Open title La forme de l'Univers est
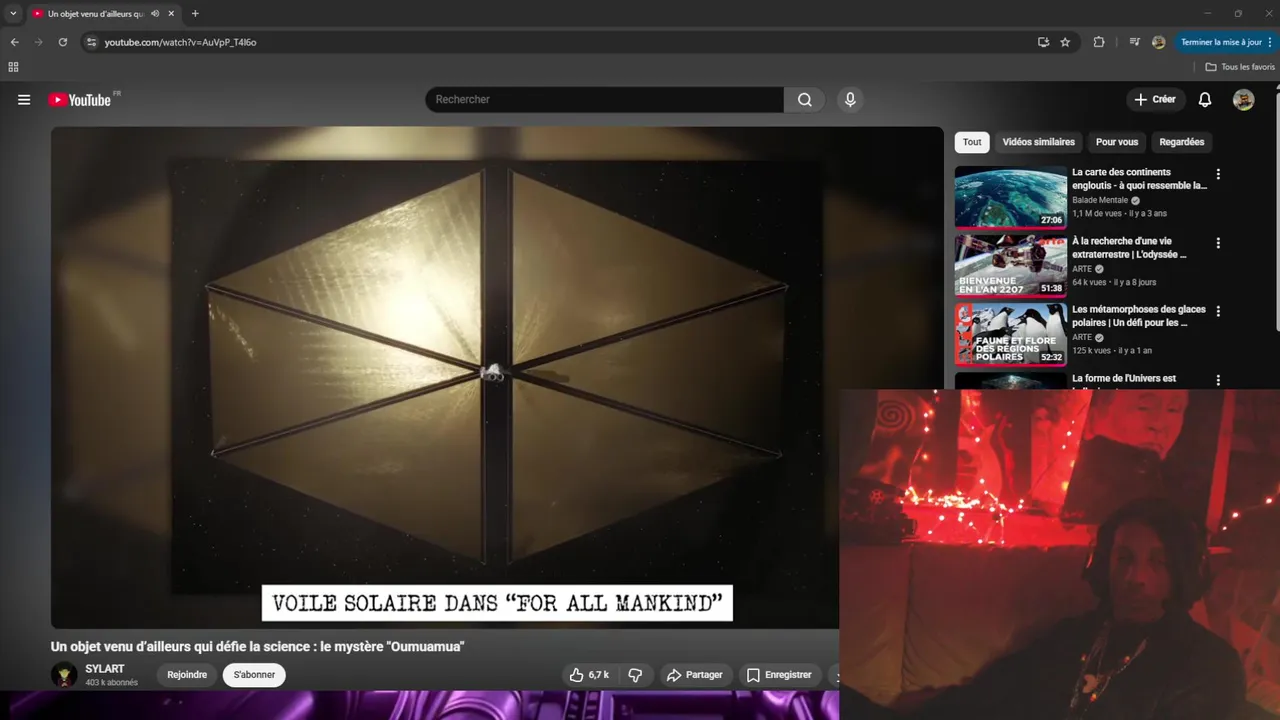 click(1124, 379)
